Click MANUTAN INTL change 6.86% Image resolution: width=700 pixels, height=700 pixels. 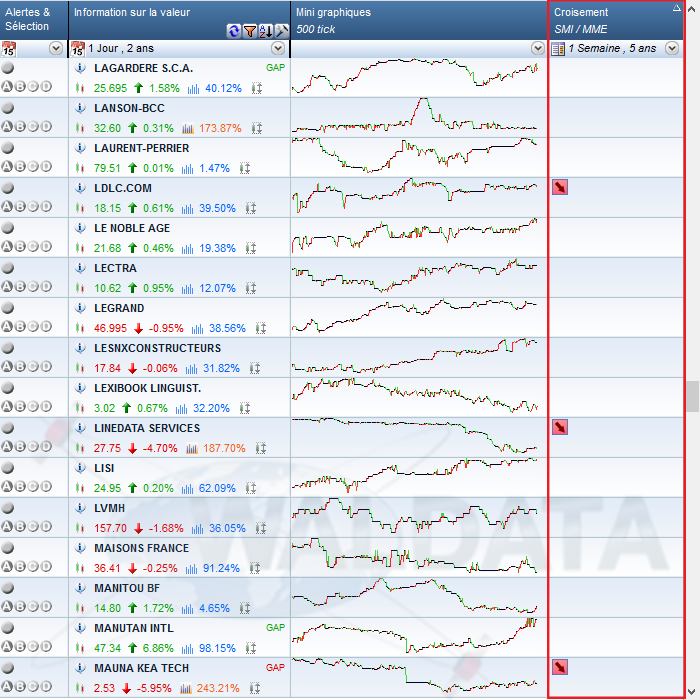point(158,648)
